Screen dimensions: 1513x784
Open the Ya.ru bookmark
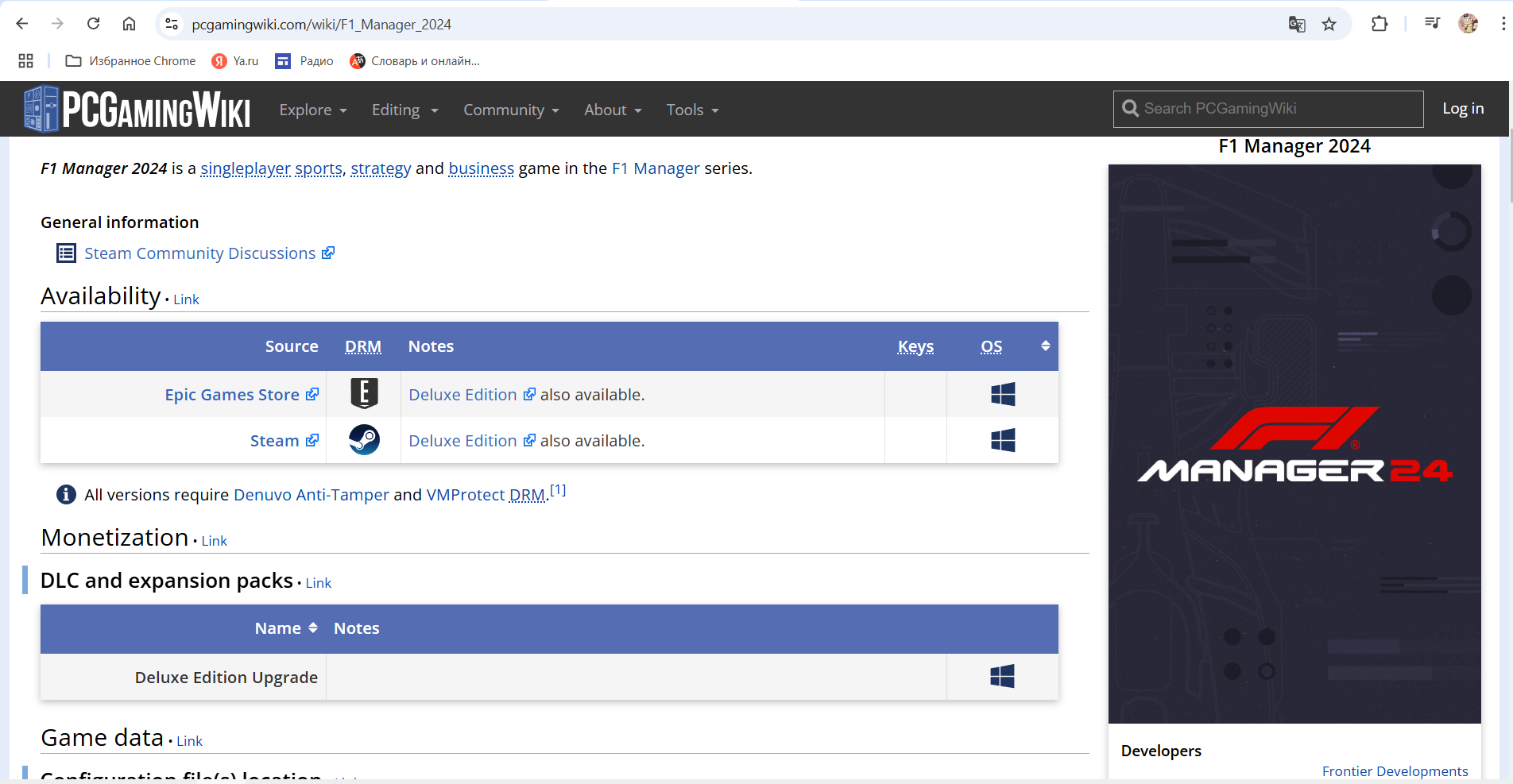235,61
